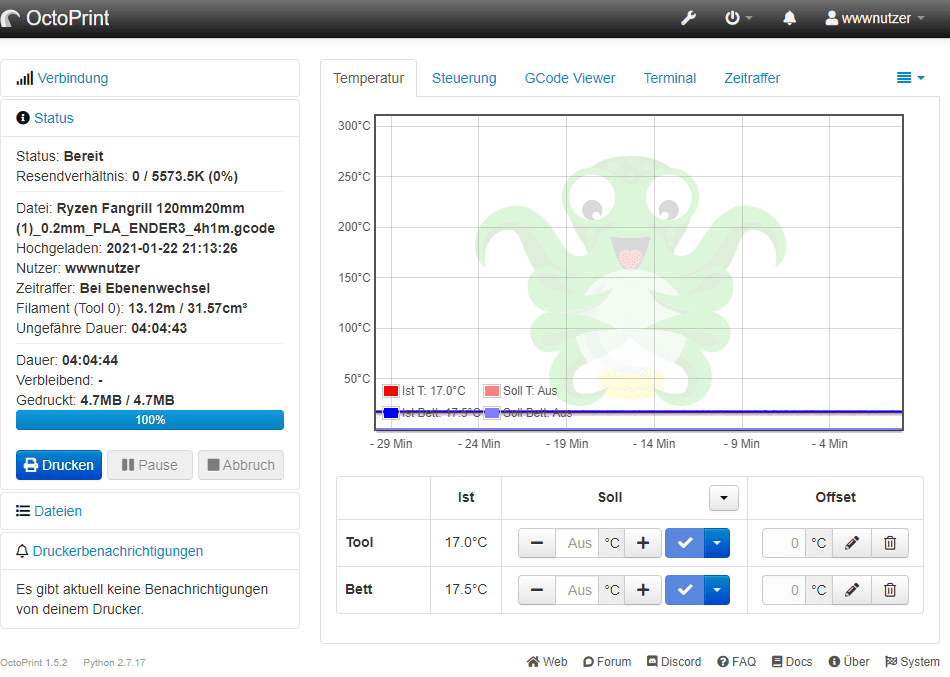
Task: Open notifications bell in top bar
Action: (x=789, y=18)
